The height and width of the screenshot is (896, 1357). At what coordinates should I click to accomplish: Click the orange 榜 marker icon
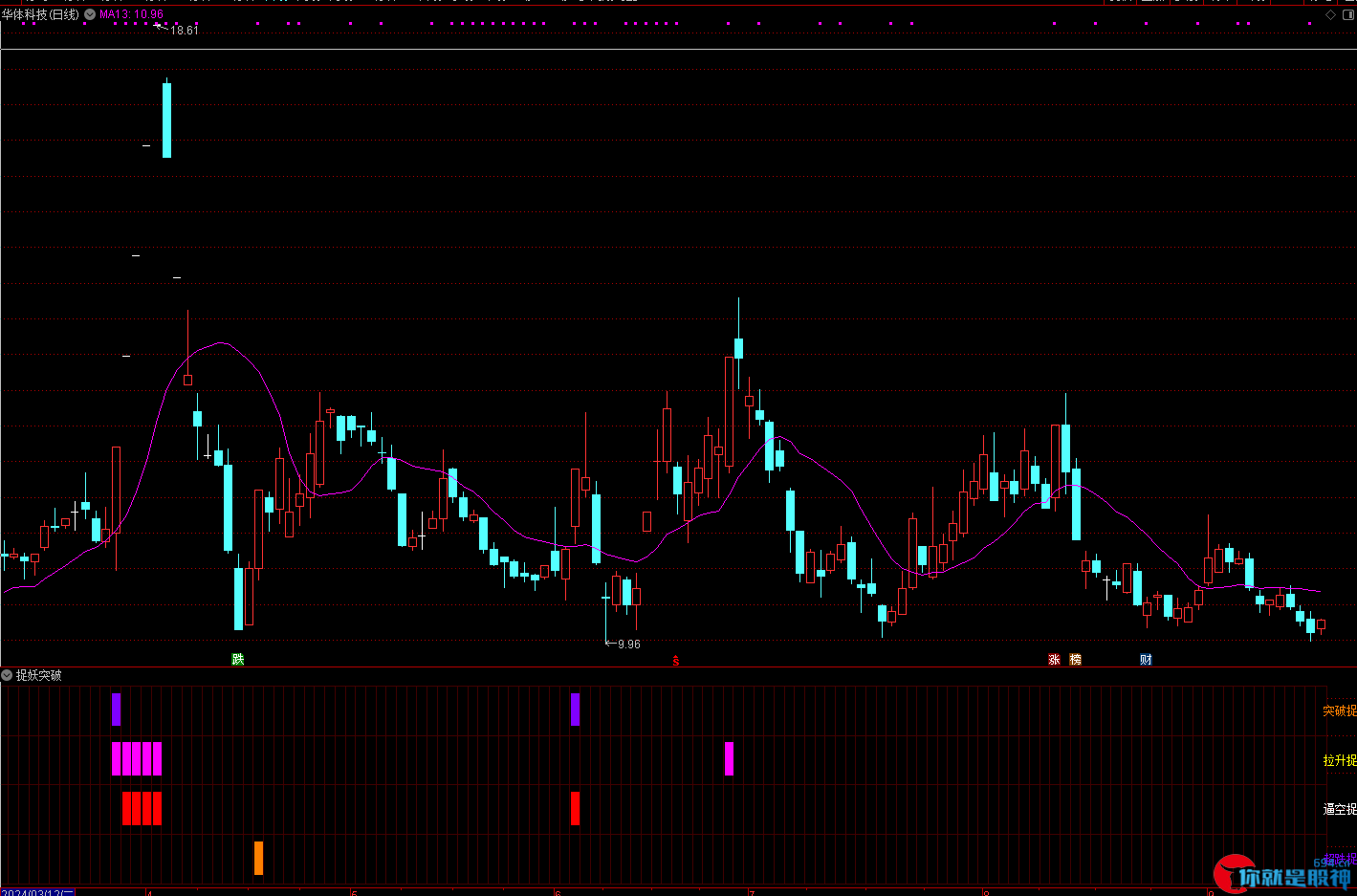[1076, 660]
